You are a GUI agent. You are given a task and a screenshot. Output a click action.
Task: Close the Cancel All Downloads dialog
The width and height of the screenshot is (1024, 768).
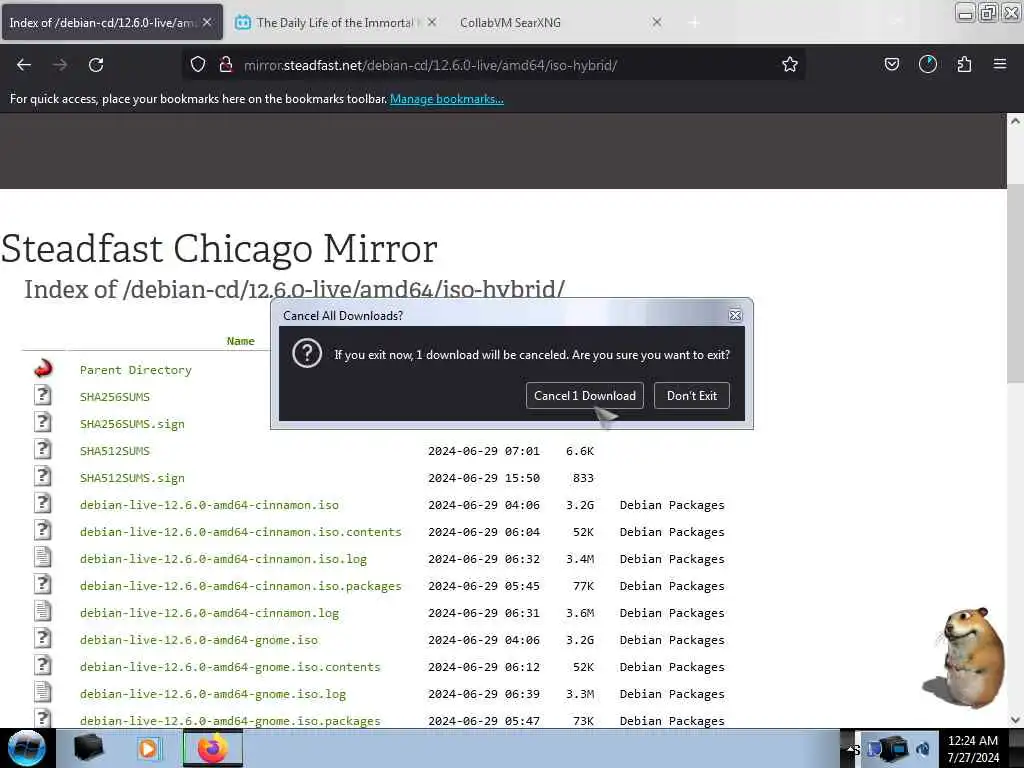(x=735, y=315)
